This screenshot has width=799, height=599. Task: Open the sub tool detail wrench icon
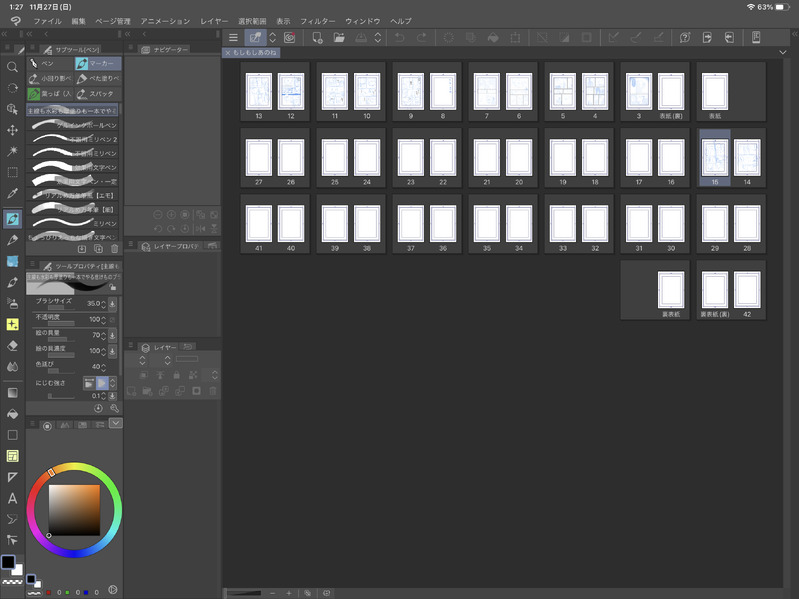[x=114, y=408]
